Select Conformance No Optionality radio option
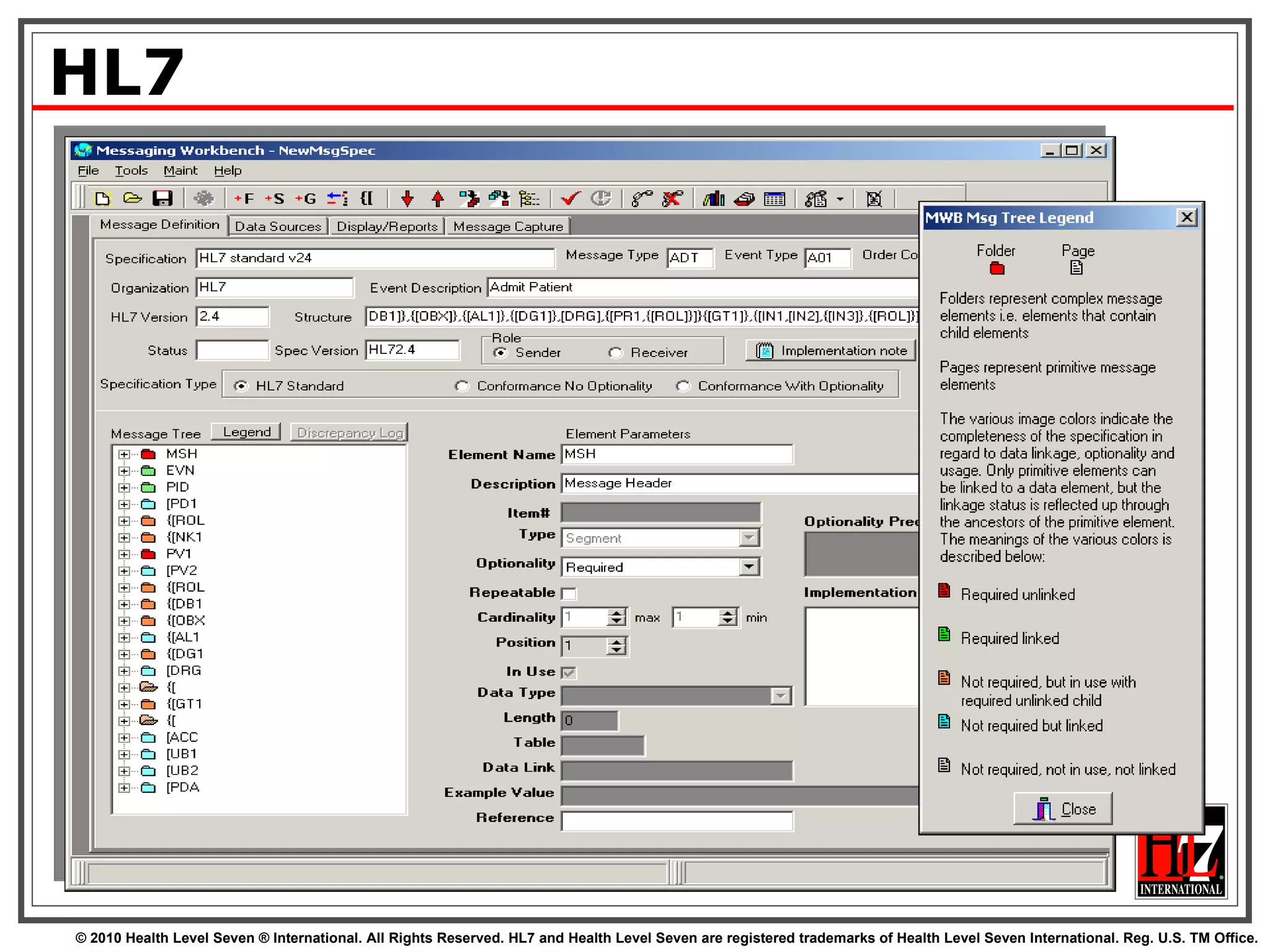Screen dimensions: 1270x952 (x=462, y=386)
